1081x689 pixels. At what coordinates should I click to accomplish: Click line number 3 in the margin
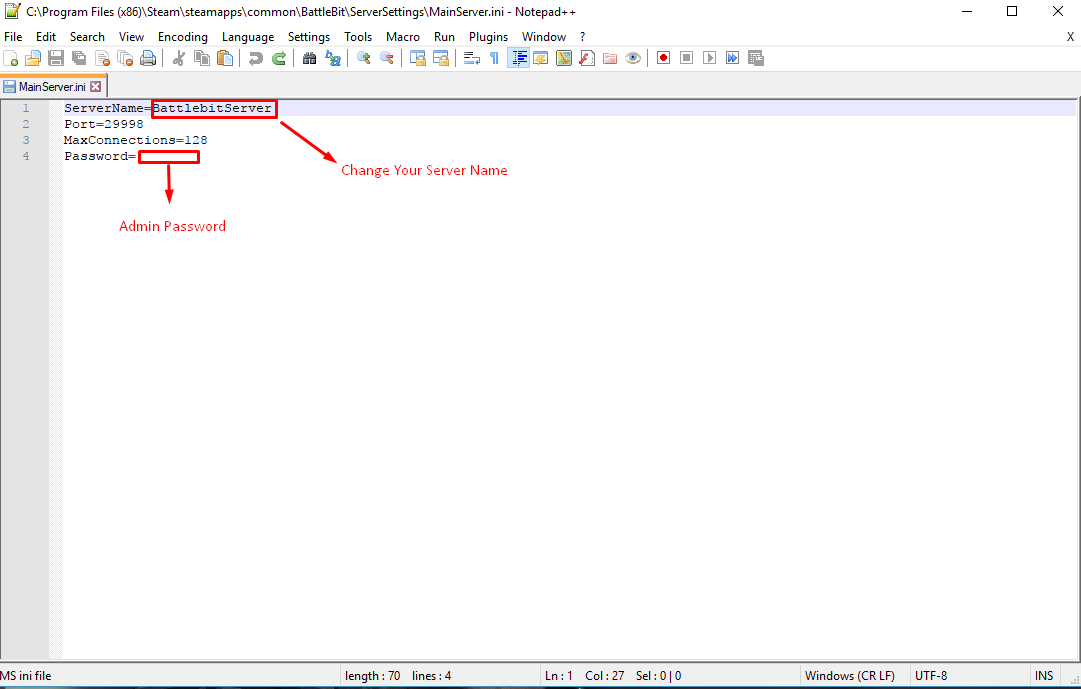pyautogui.click(x=26, y=140)
